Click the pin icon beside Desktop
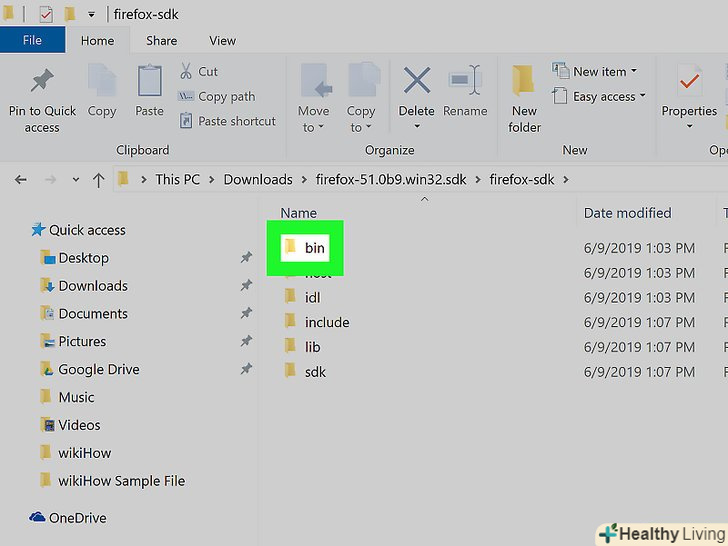The width and height of the screenshot is (728, 546). click(x=246, y=257)
